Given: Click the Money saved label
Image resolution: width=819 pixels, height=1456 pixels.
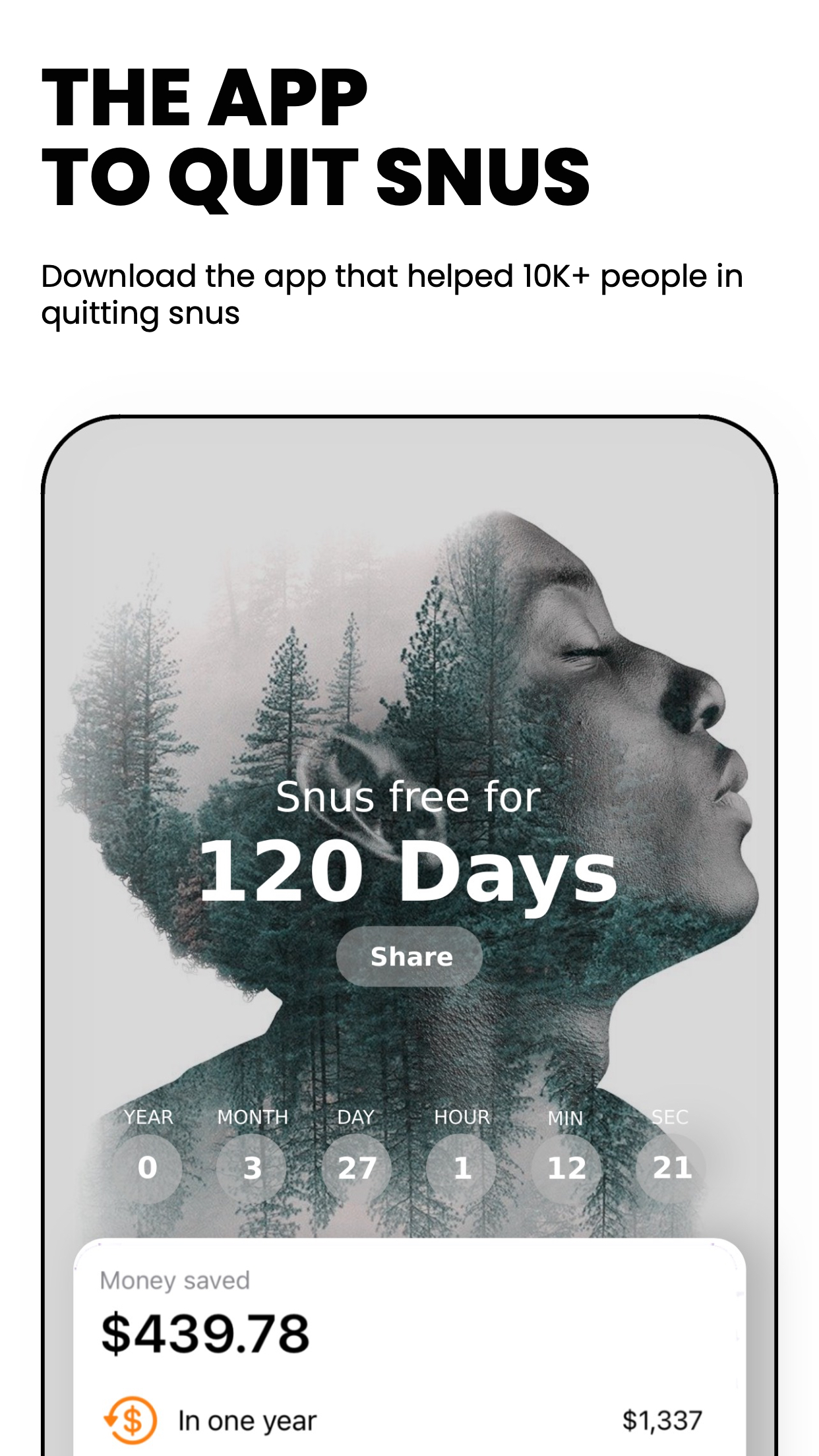Looking at the screenshot, I should click(175, 1281).
